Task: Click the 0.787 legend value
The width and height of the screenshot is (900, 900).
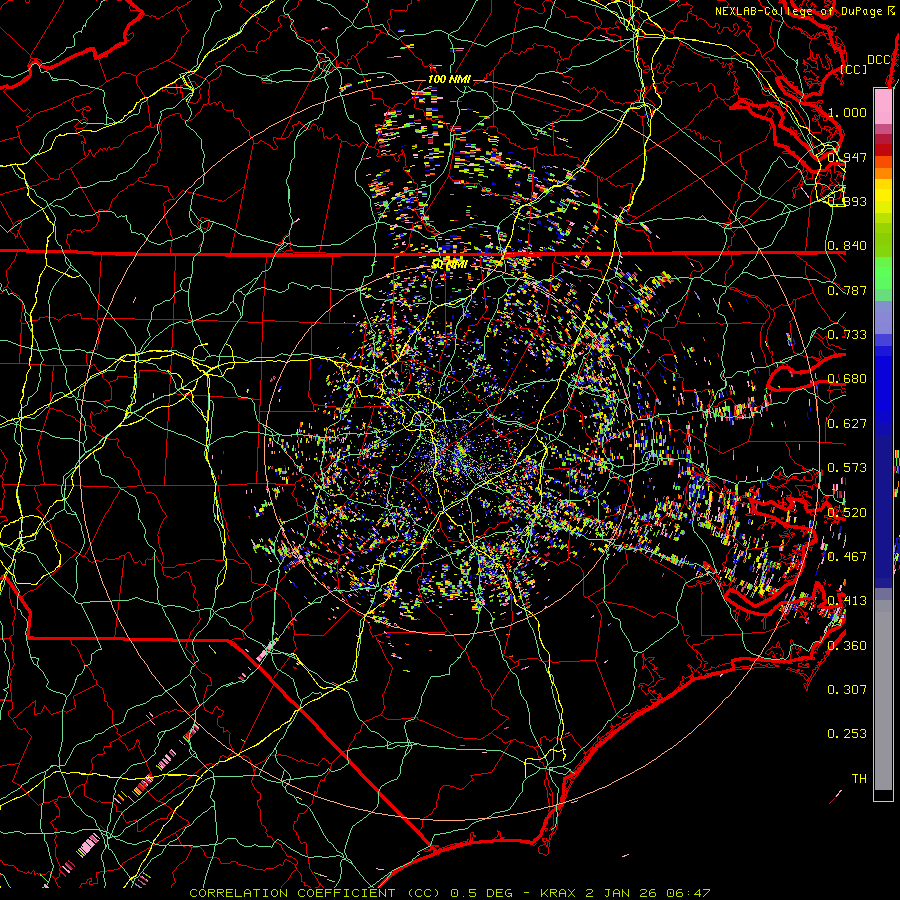Action: [x=847, y=290]
